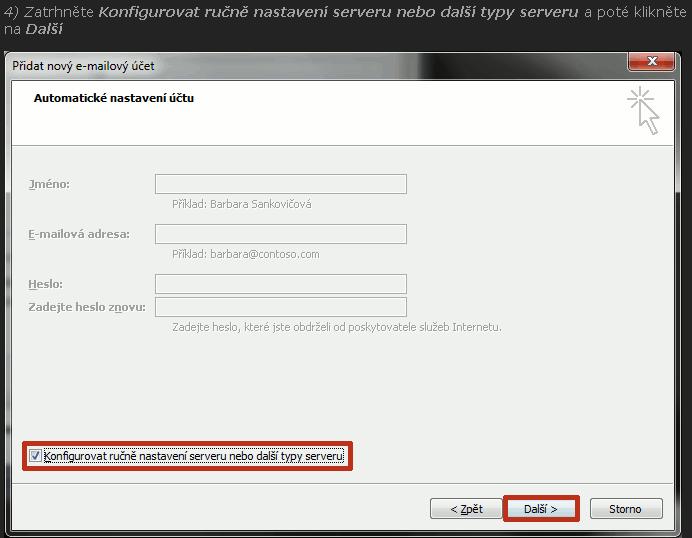This screenshot has height=538, width=692.
Task: Activate the Zadejte heslo znovu field
Action: coord(280,306)
